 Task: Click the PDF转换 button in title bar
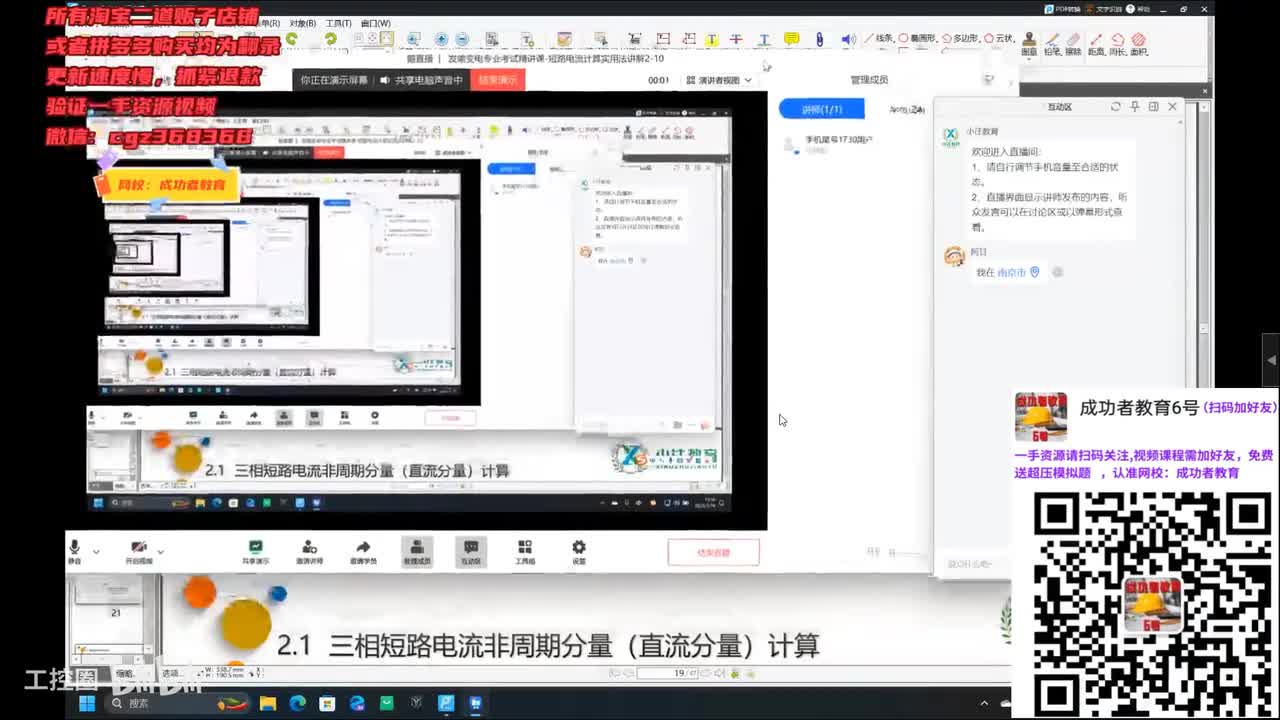coord(1063,9)
